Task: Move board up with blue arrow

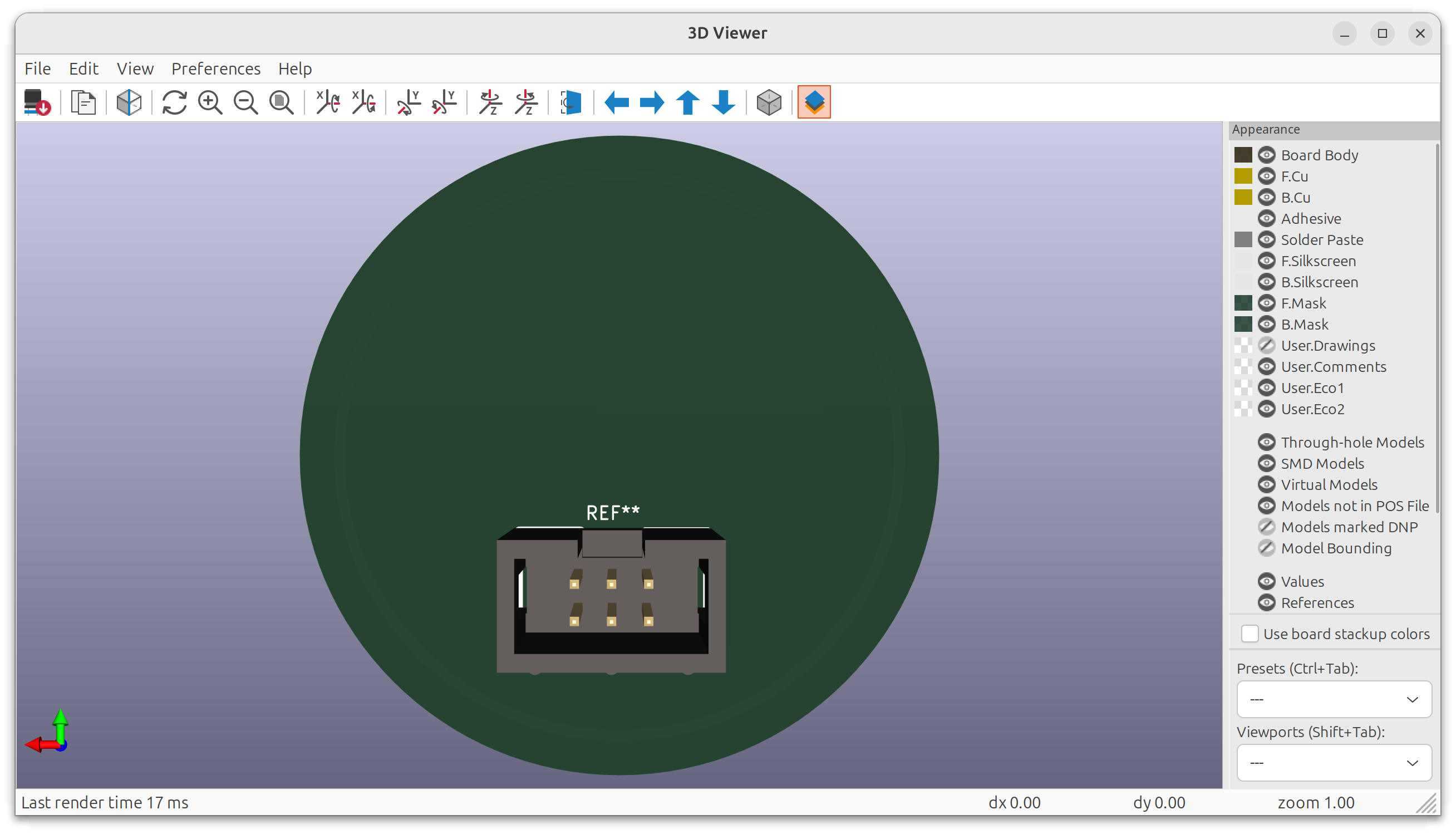Action: (x=687, y=102)
